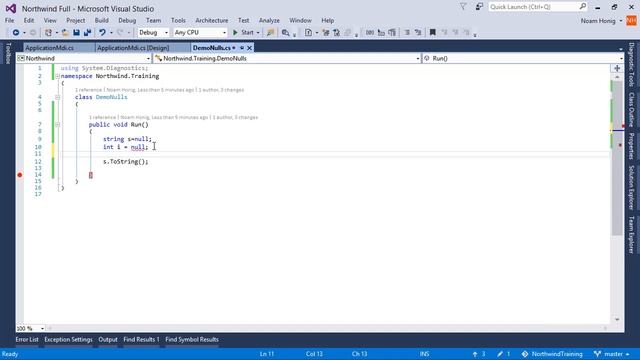
Task: Open the Find Results 1 panel tab
Action: [x=141, y=340]
